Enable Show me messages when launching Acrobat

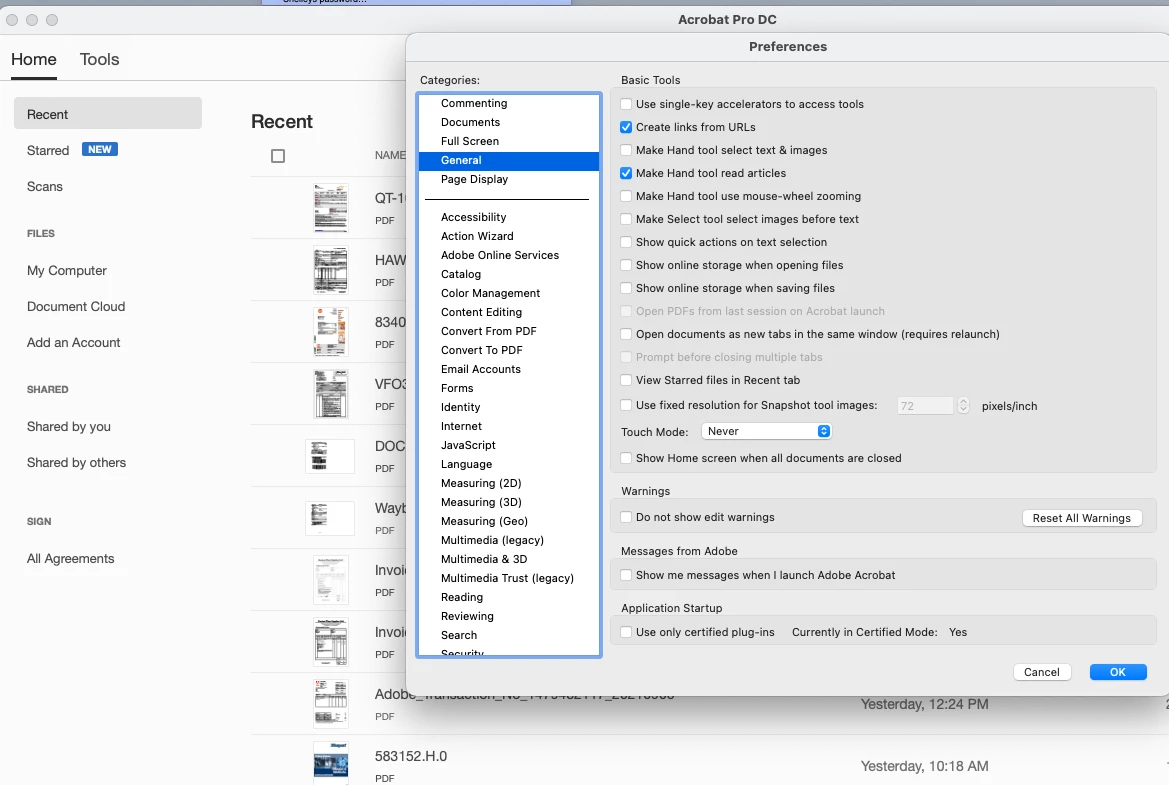626,576
